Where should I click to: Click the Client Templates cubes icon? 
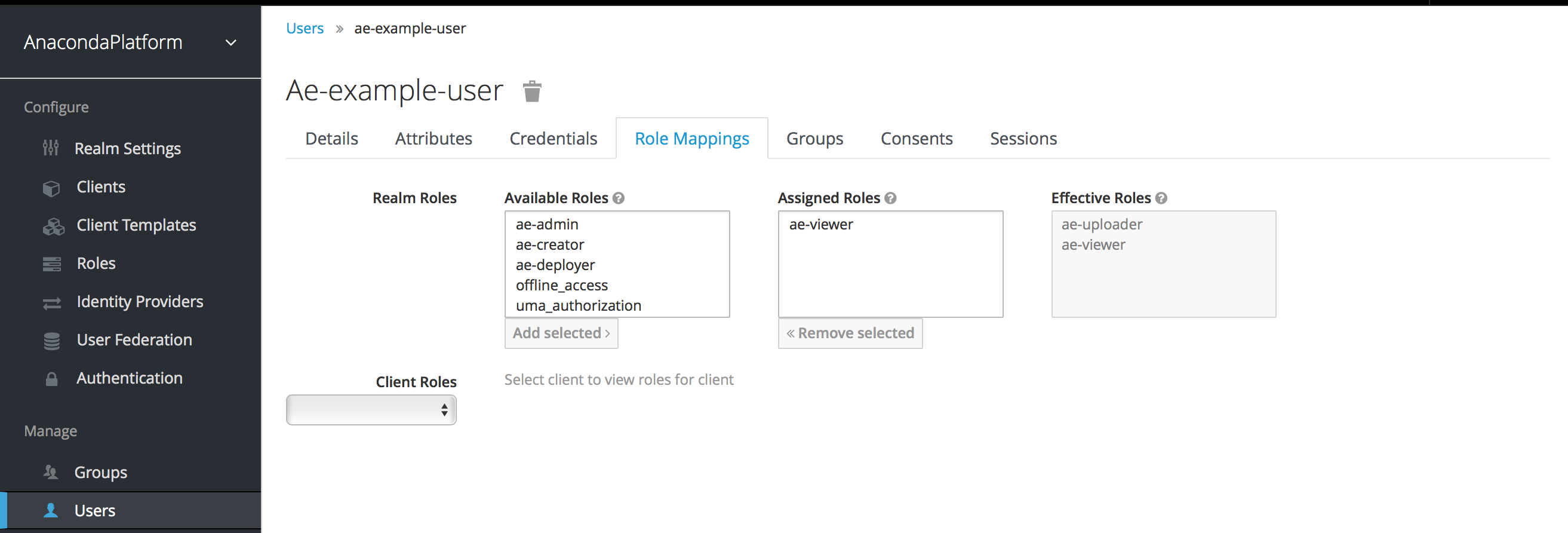click(x=54, y=226)
